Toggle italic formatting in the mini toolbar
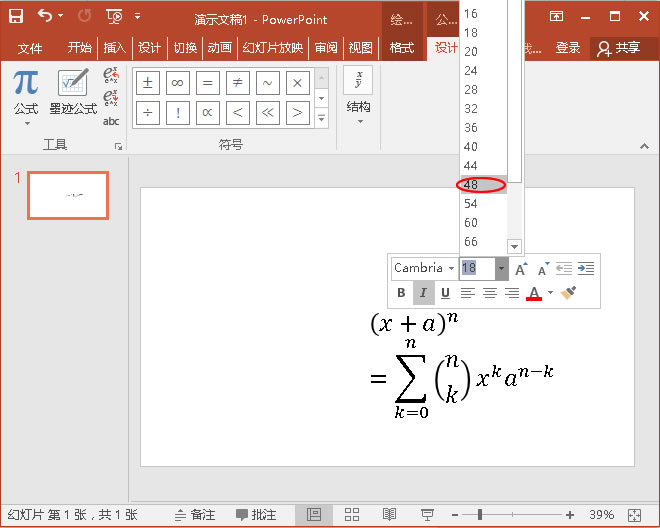The height and width of the screenshot is (528, 660). [423, 293]
